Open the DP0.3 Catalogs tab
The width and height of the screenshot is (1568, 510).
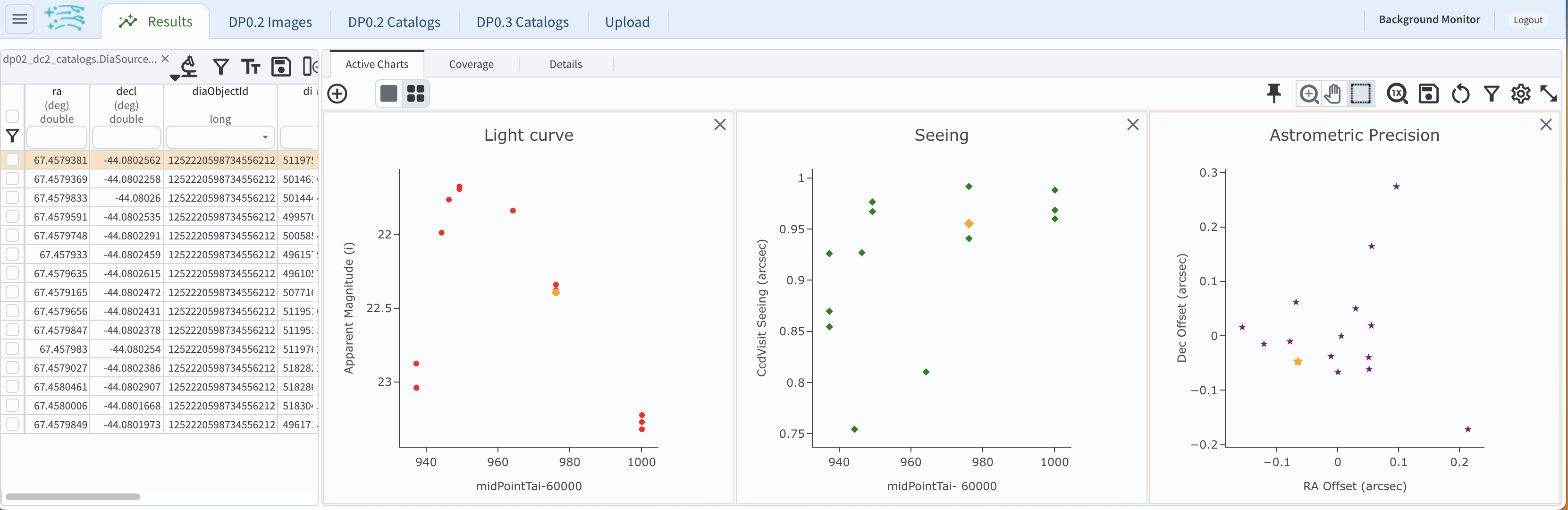pyautogui.click(x=522, y=22)
